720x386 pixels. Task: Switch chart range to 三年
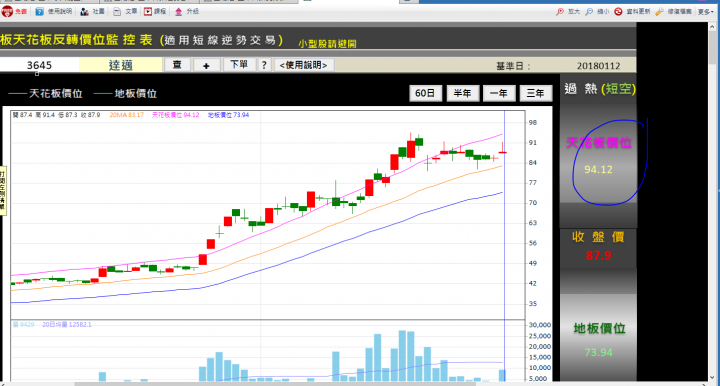(x=535, y=93)
